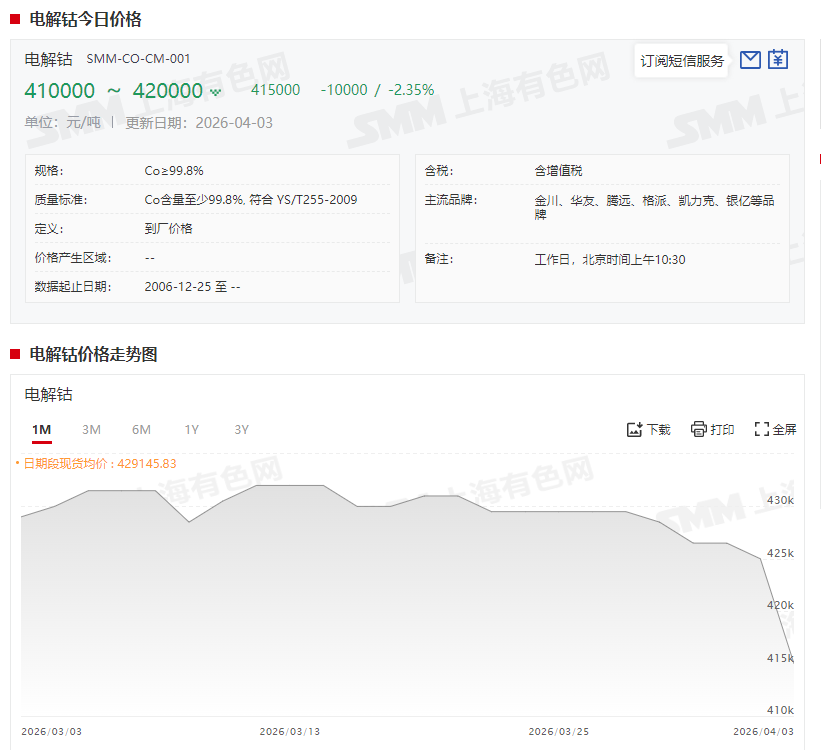Viewport: 821px width, 750px height.
Task: Click the 日期段现货均价 average price legend
Action: click(x=98, y=463)
